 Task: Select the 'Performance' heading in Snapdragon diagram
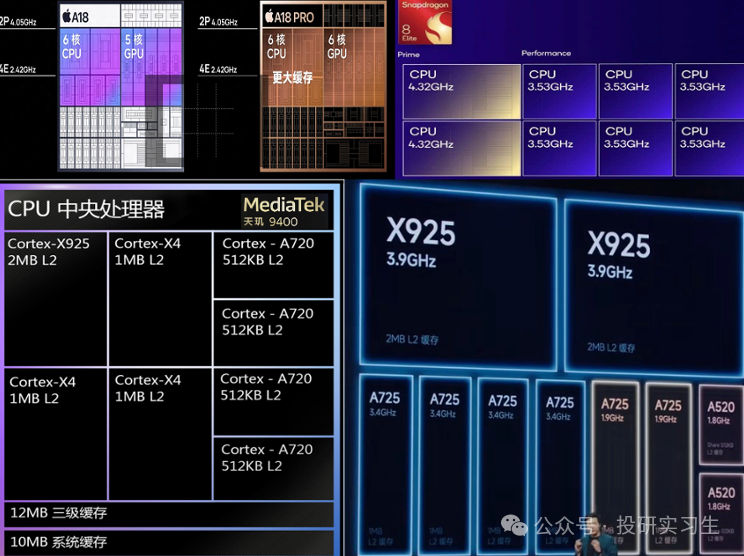546,53
